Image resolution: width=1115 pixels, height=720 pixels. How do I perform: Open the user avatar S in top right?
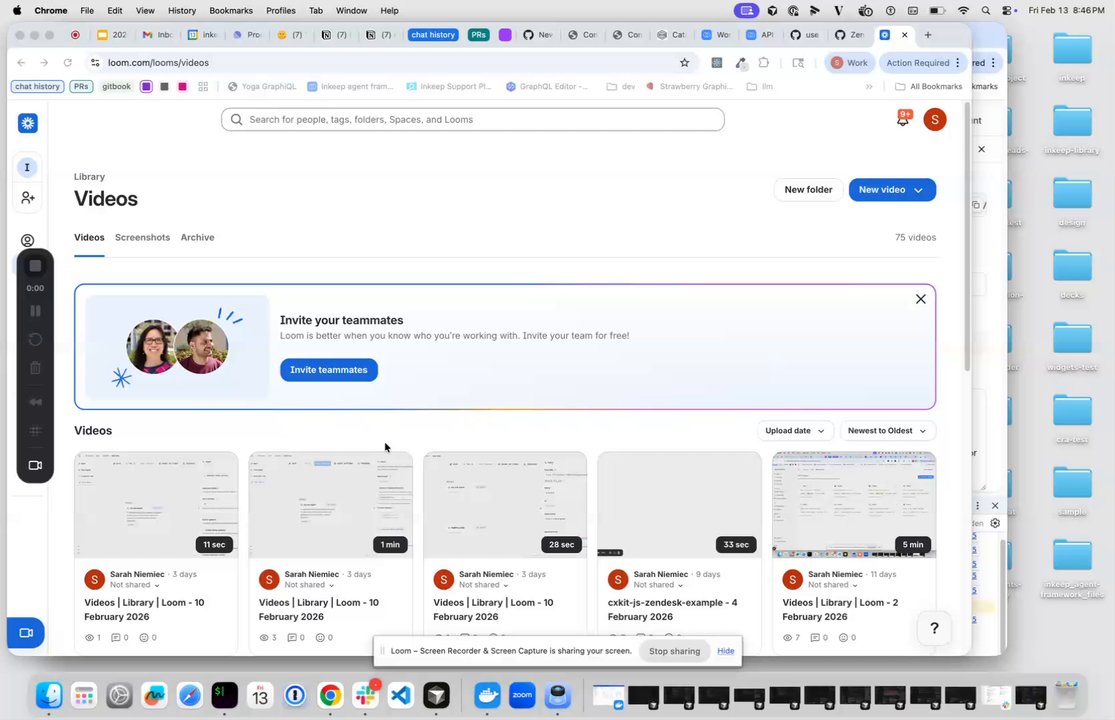pos(934,119)
